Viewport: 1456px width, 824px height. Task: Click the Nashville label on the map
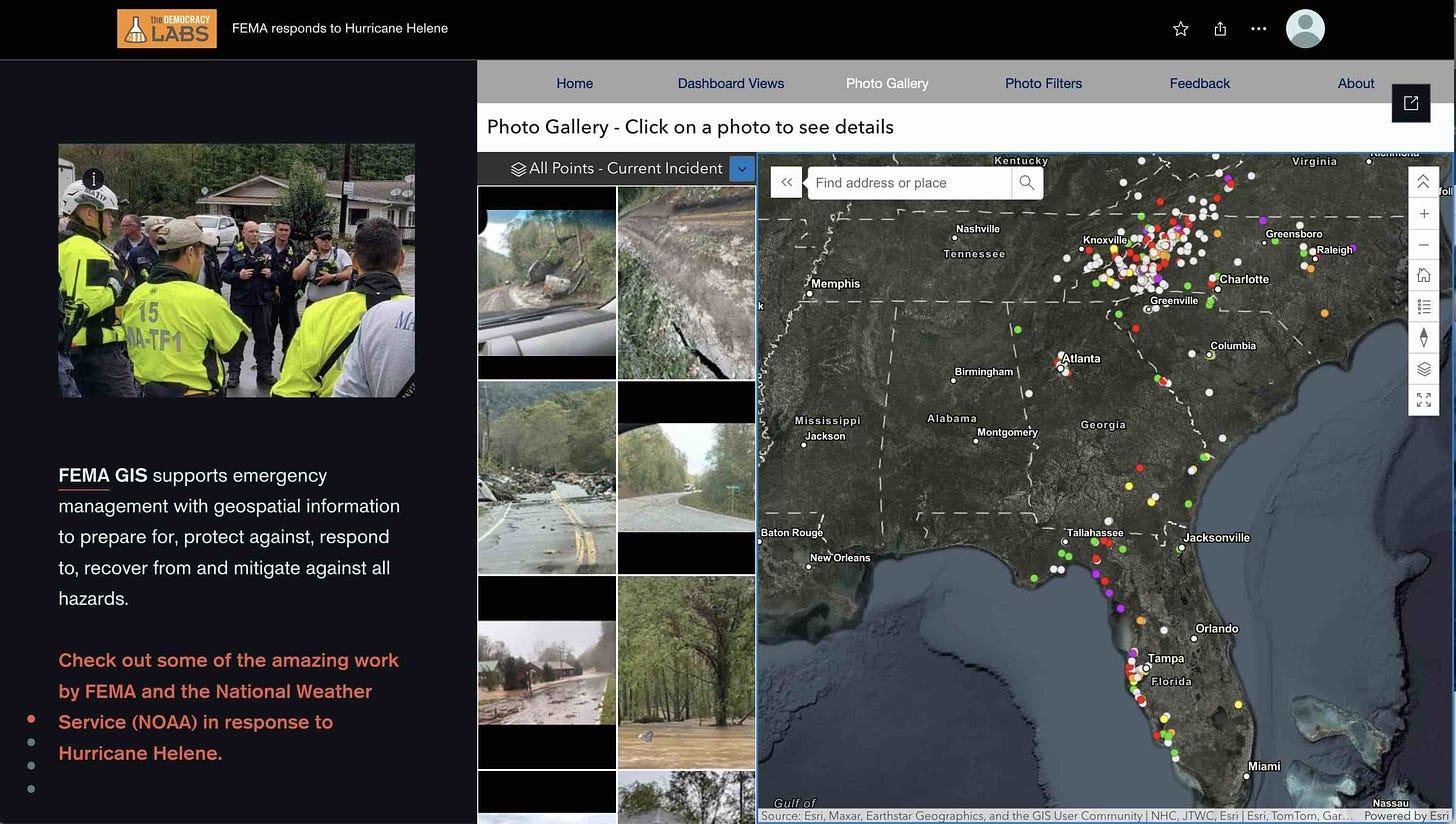(x=978, y=229)
